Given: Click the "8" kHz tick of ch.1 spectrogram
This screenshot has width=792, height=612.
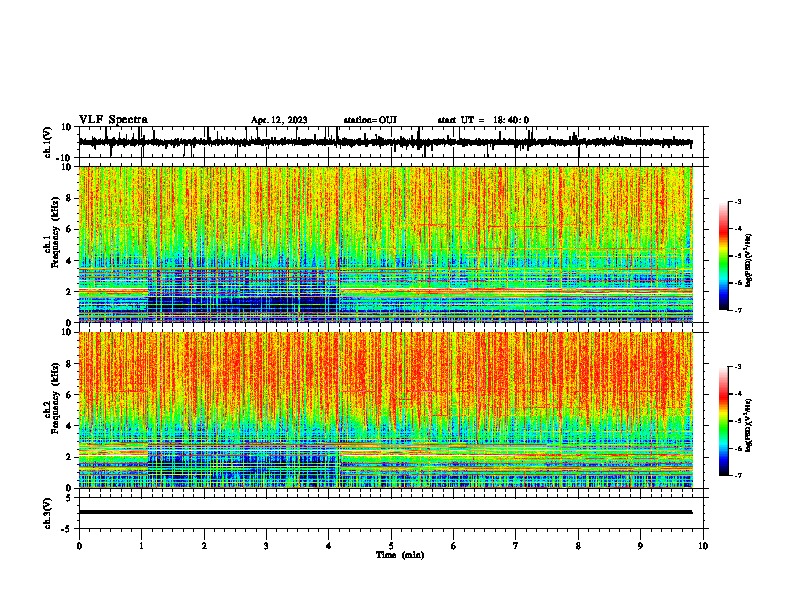Looking at the screenshot, I should point(70,198).
